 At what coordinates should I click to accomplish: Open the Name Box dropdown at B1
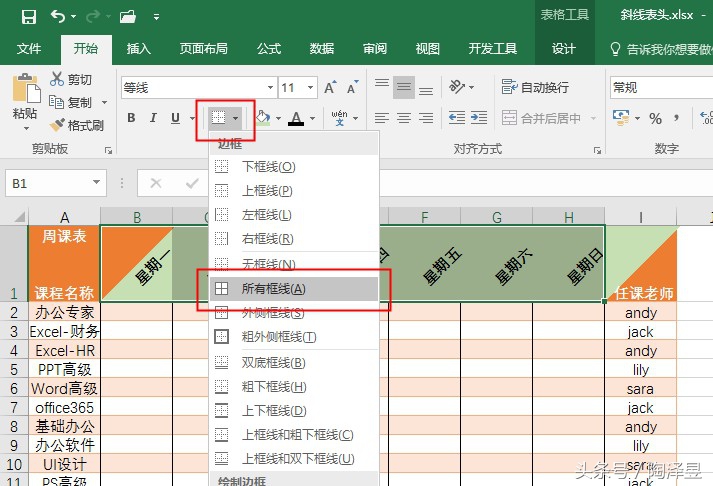click(x=96, y=182)
